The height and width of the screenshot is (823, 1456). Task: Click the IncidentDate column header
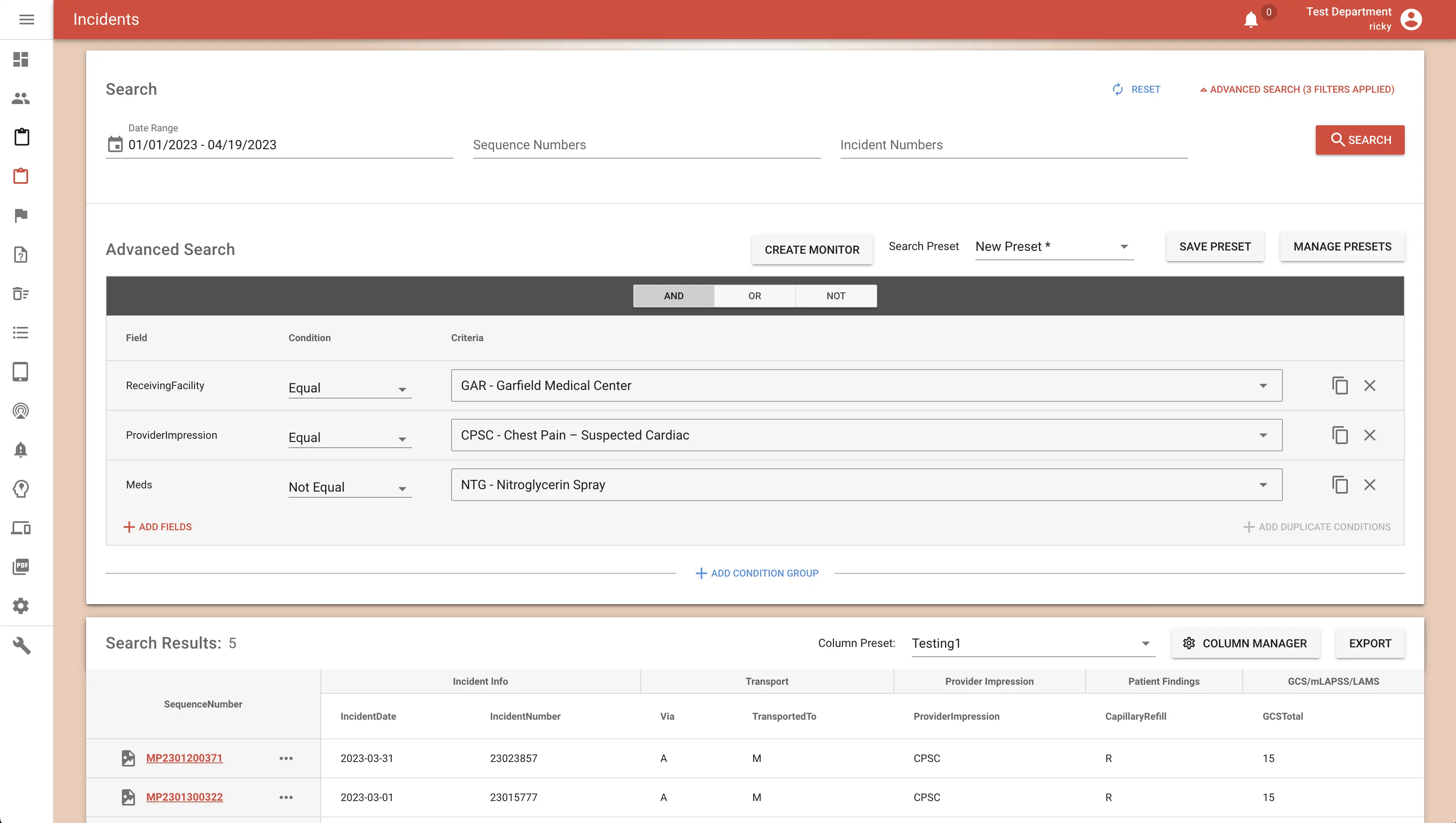tap(368, 716)
